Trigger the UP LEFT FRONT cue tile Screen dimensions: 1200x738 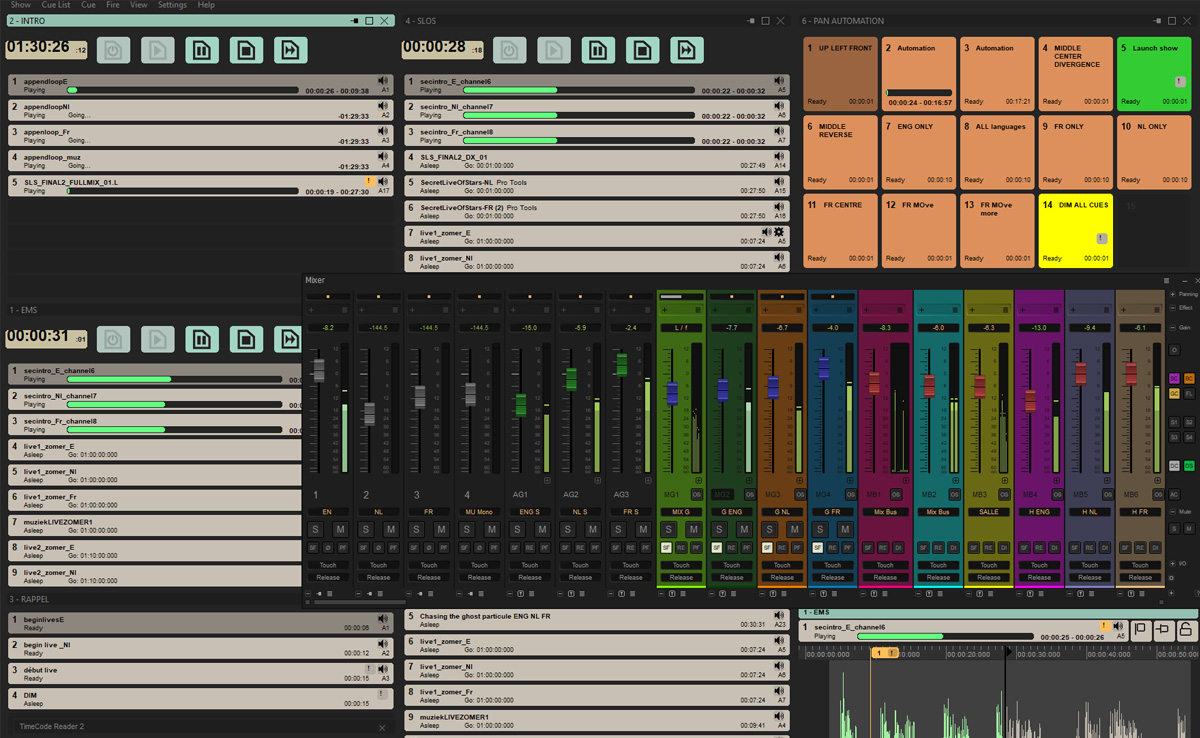coord(840,73)
